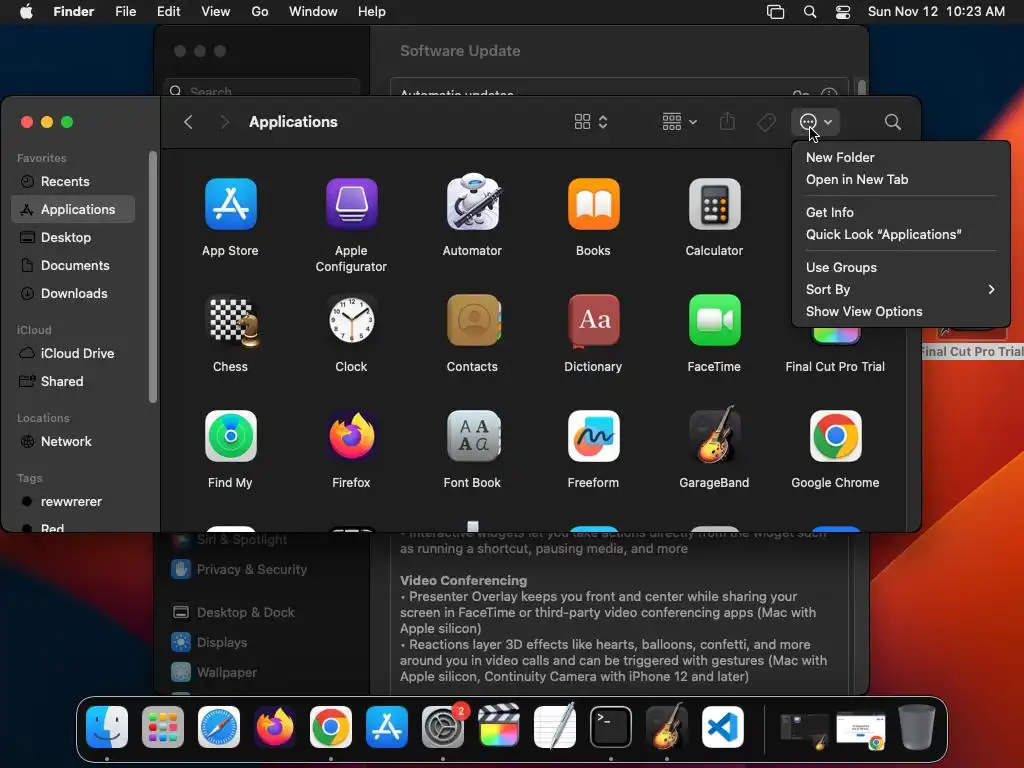Select the Dictionary app icon
Viewport: 1024px width, 768px height.
[x=593, y=321]
